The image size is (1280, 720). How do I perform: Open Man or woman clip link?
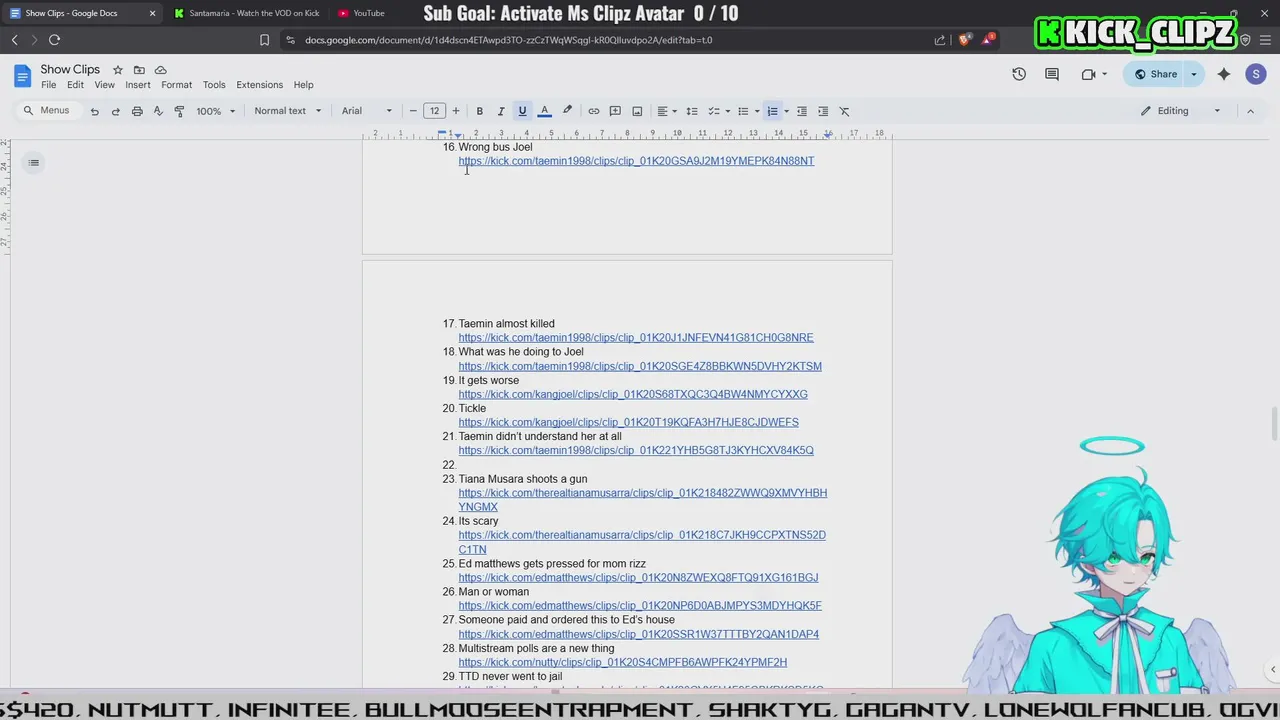(640, 606)
